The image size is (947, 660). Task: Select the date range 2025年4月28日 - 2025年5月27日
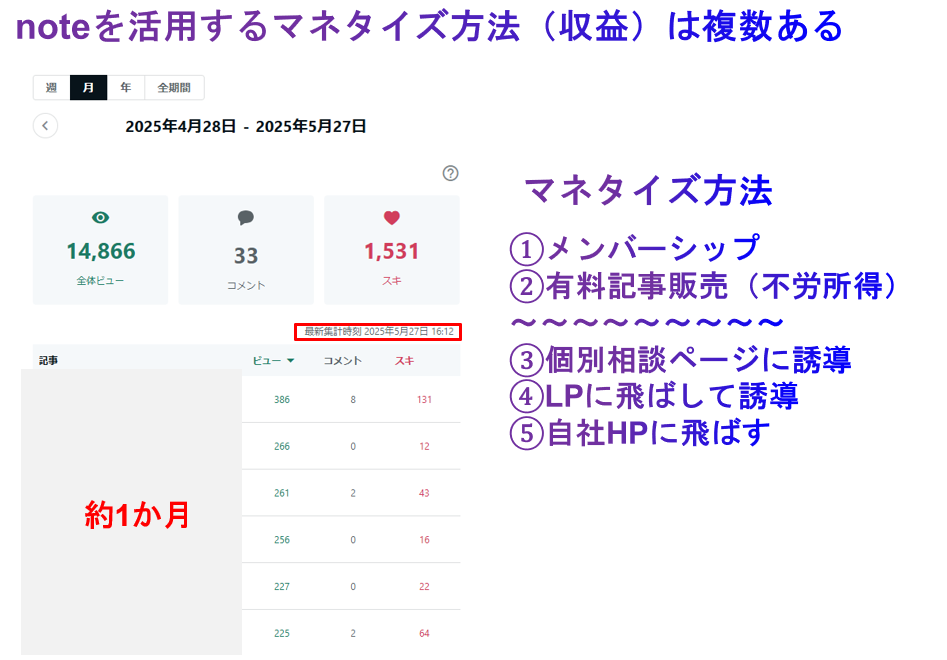point(245,126)
